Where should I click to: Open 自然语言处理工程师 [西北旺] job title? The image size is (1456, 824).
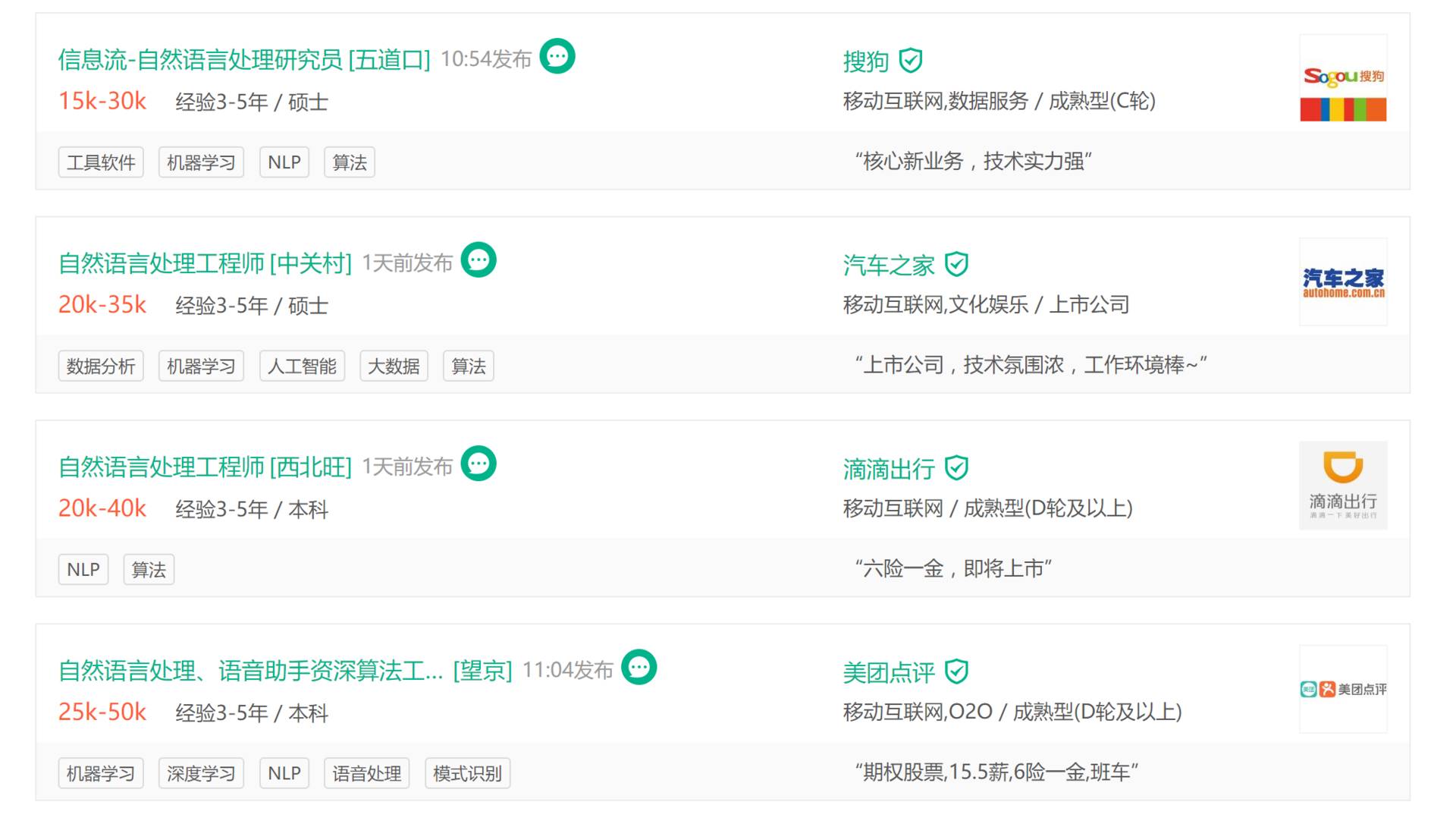[205, 467]
